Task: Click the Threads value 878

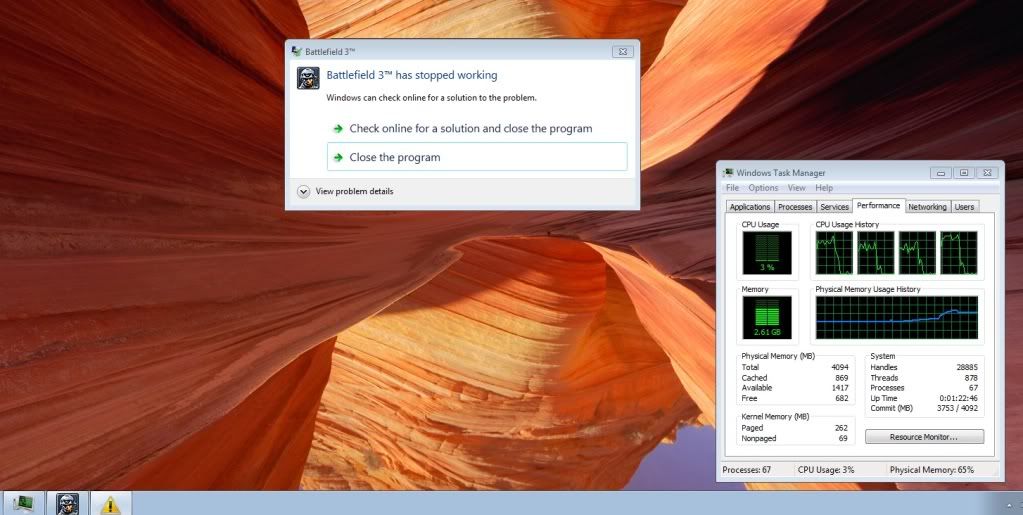Action: 971,378
